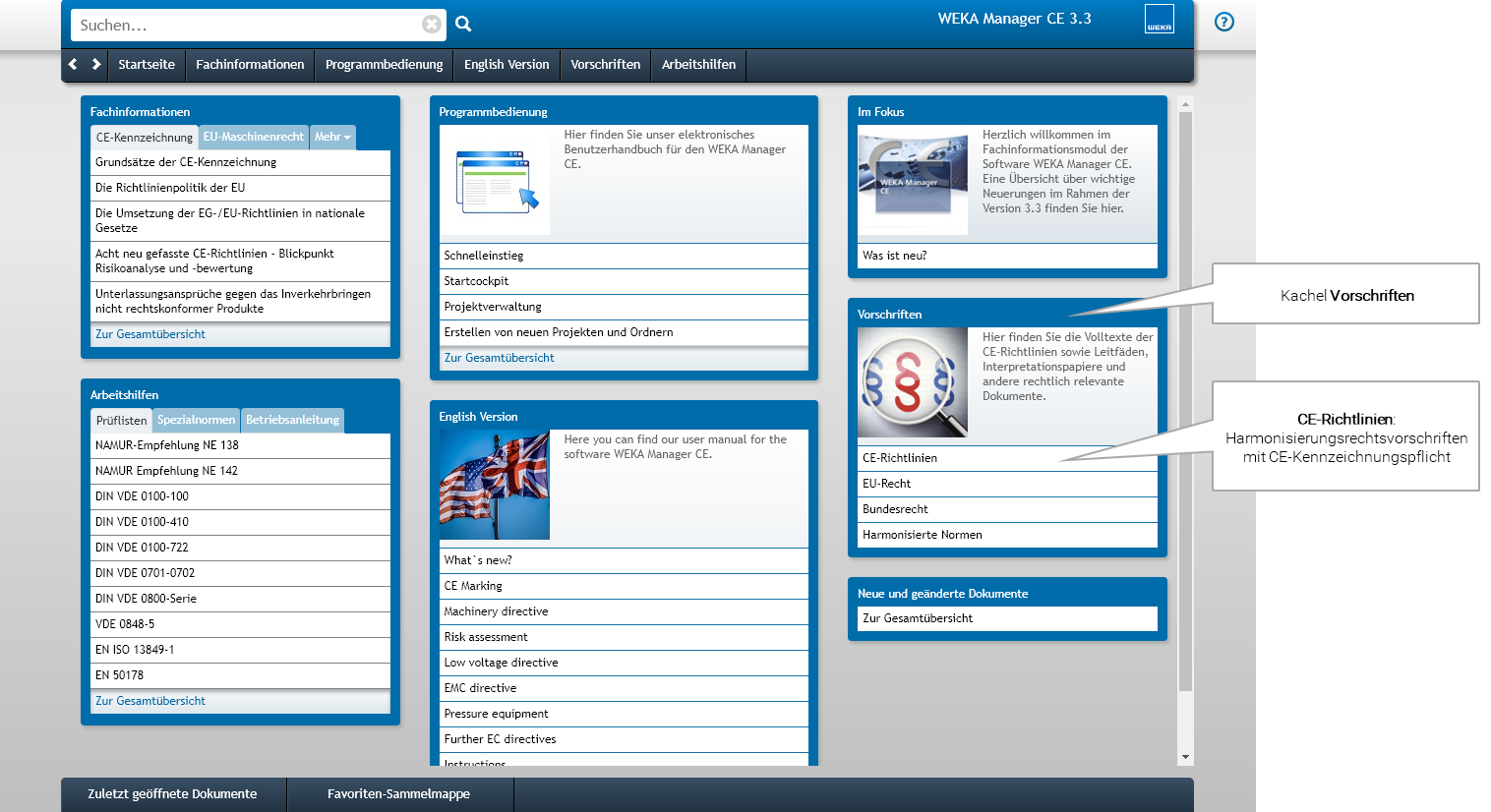Click into the Suchen search field

pos(246,26)
